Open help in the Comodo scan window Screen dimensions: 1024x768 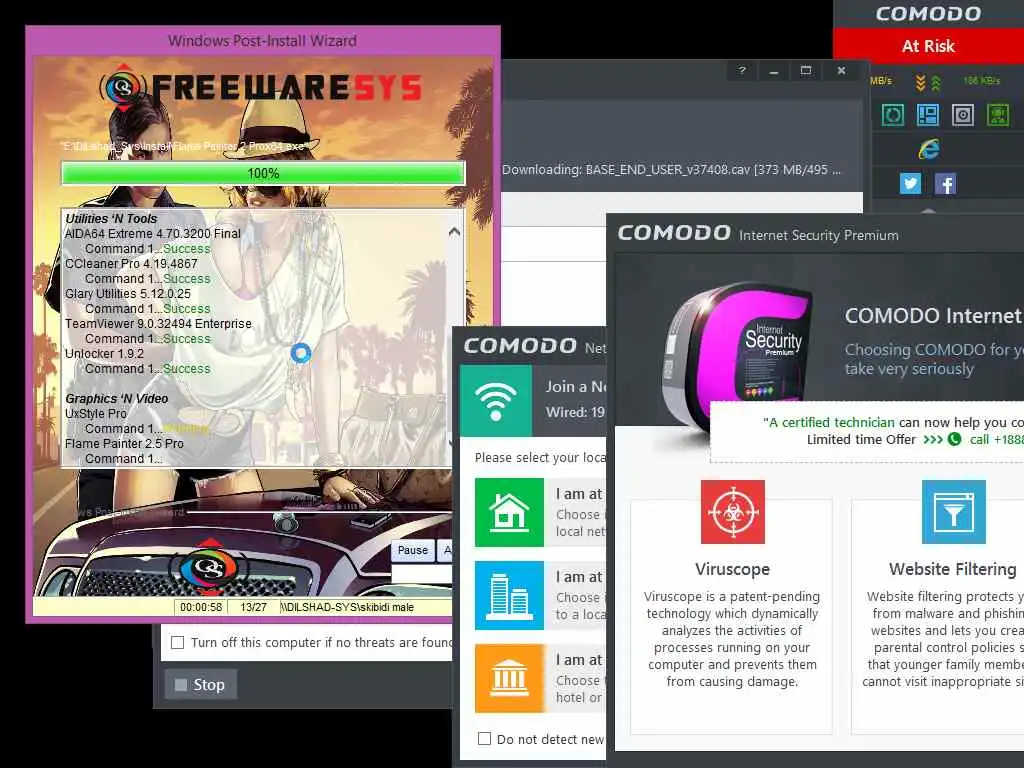tap(742, 71)
